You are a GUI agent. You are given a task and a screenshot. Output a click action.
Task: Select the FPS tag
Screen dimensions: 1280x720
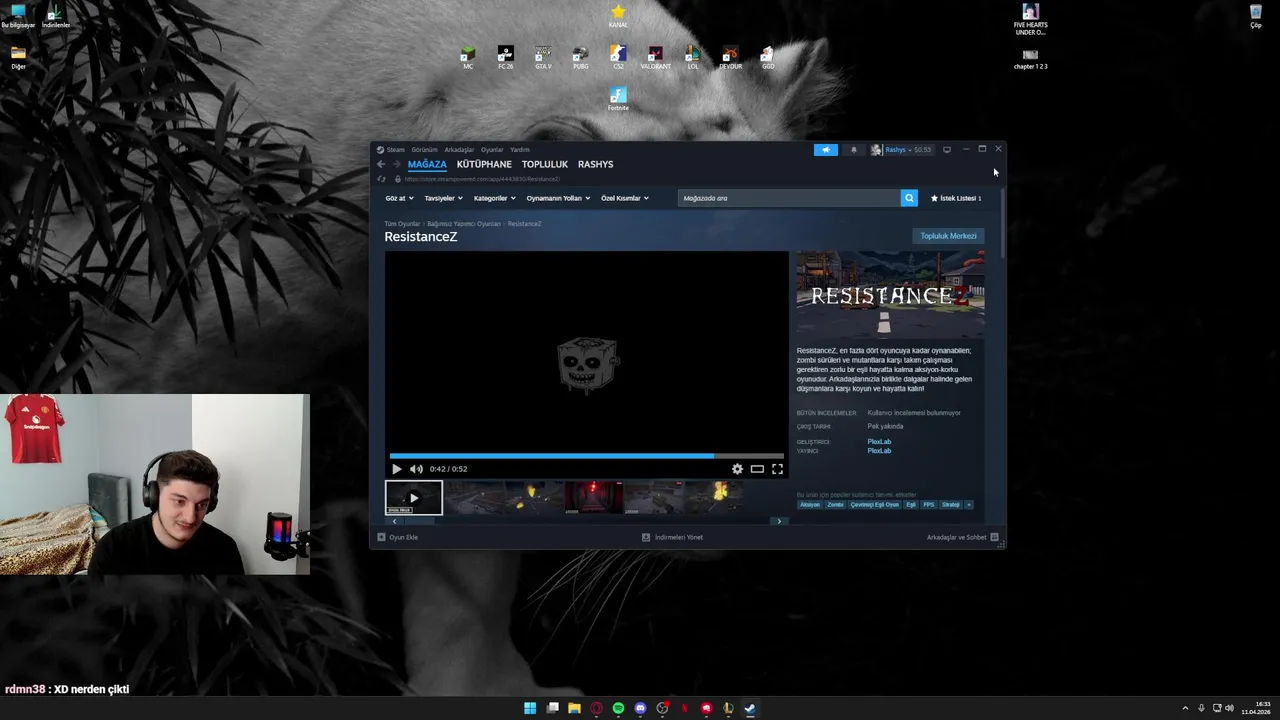[x=928, y=505]
